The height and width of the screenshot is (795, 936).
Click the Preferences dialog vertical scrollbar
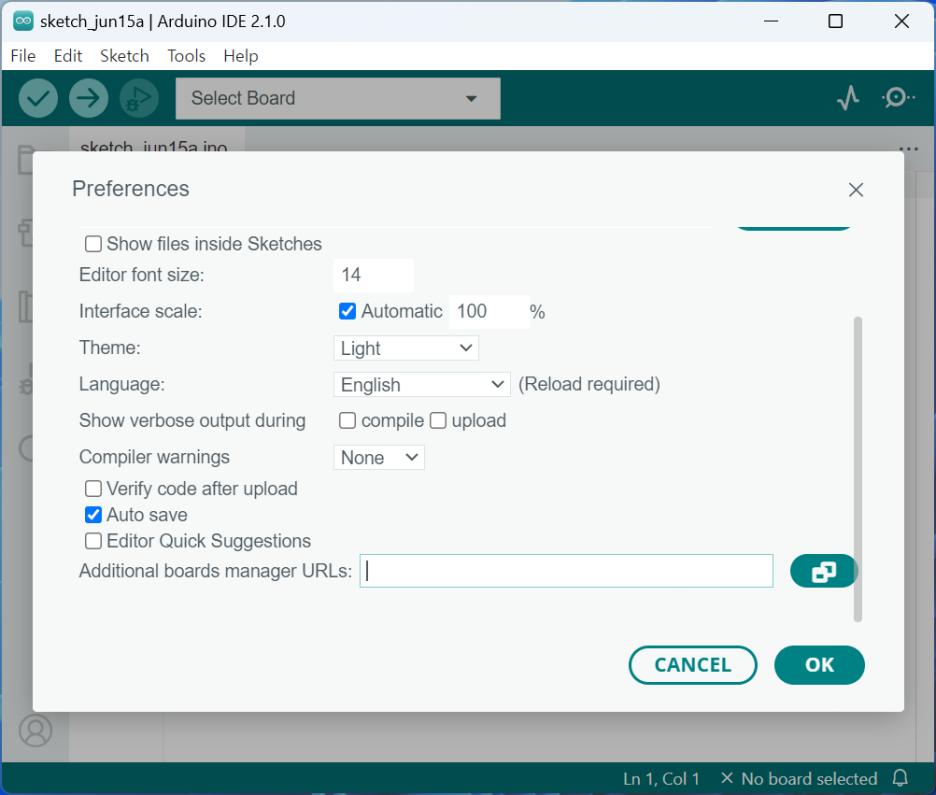[858, 469]
